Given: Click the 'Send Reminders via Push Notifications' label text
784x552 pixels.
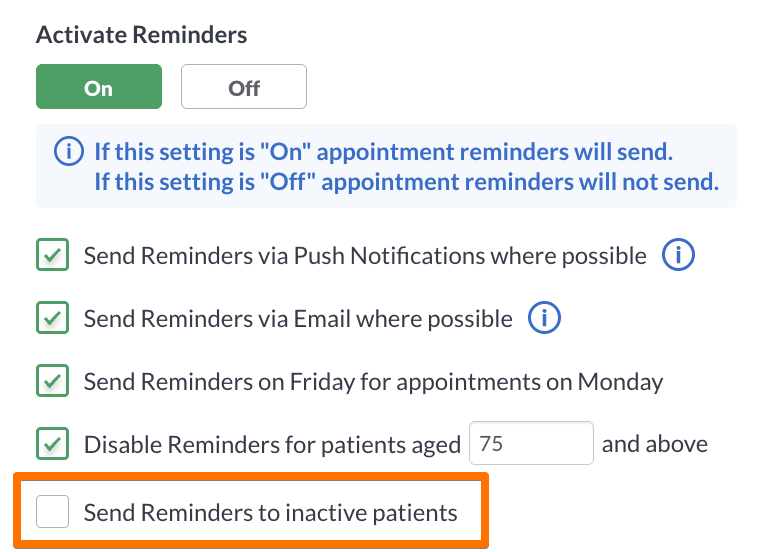Looking at the screenshot, I should (x=365, y=256).
